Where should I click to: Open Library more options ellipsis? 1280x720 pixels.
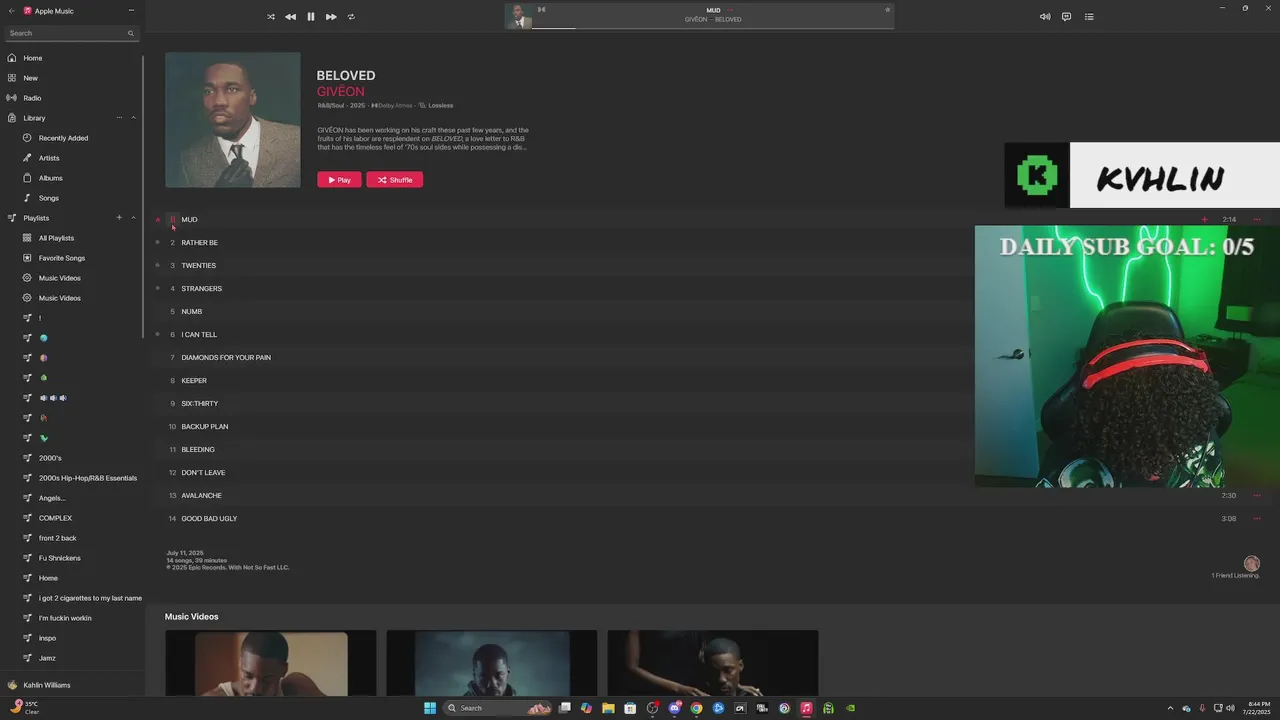[x=119, y=118]
